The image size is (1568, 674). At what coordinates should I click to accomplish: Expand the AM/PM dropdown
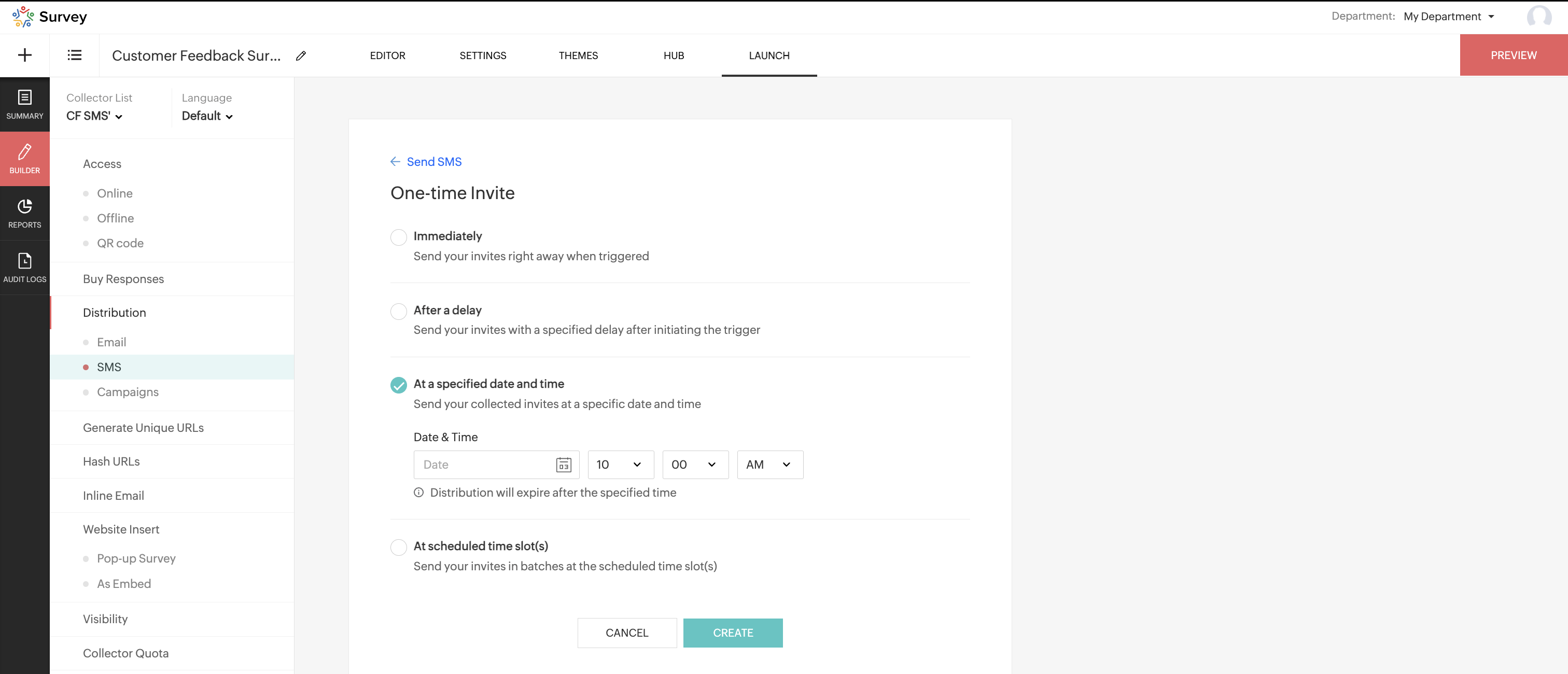tap(769, 465)
